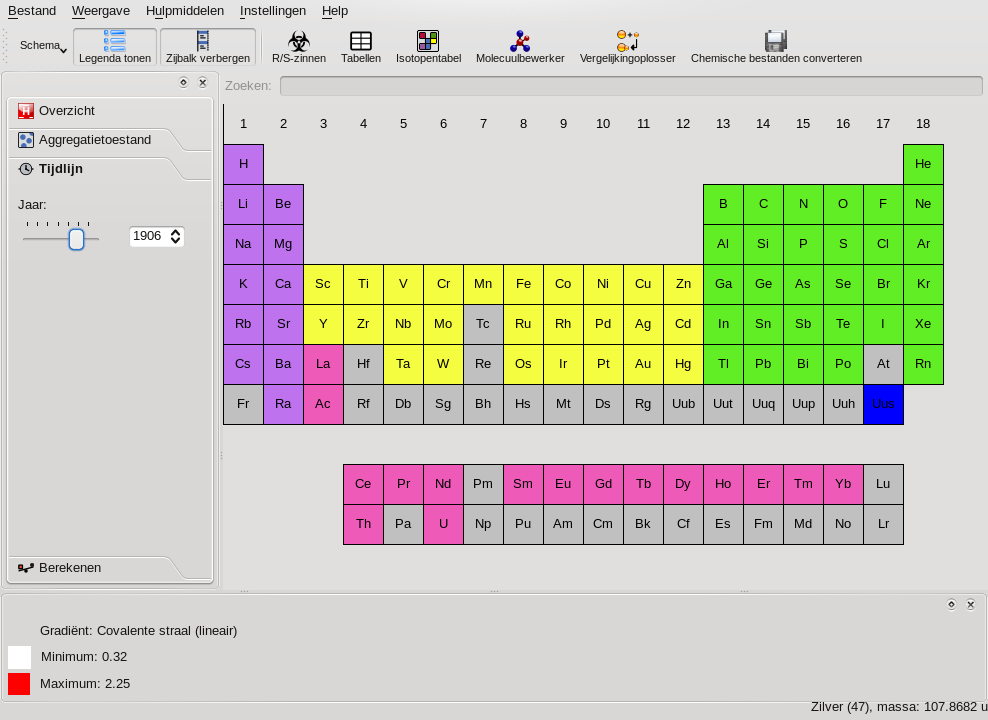Select the Lutetium (Lu) element
988x720 pixels.
(883, 484)
